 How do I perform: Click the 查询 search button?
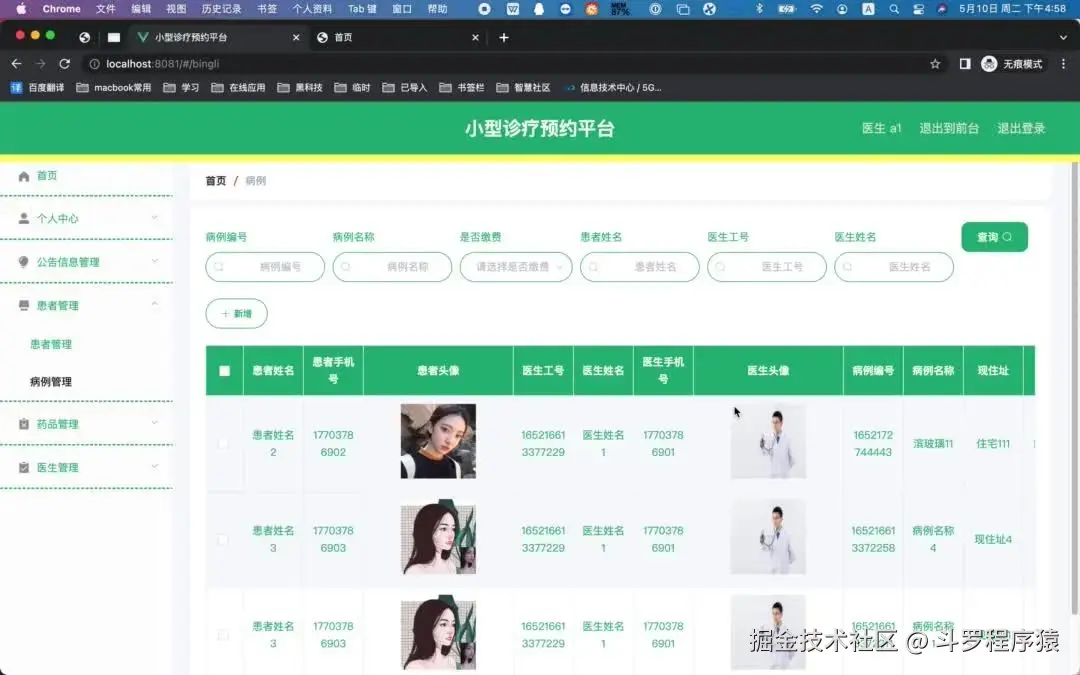[995, 237]
